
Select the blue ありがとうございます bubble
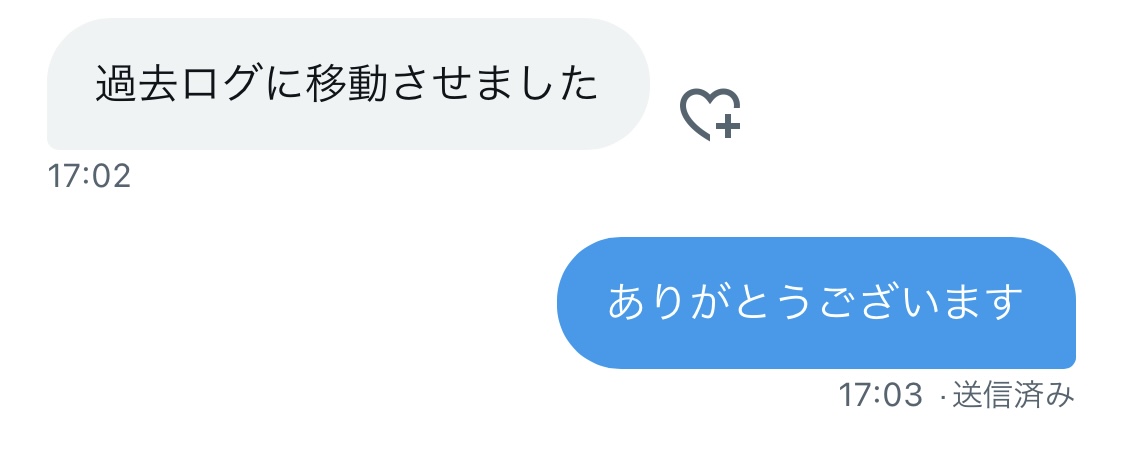coord(816,302)
